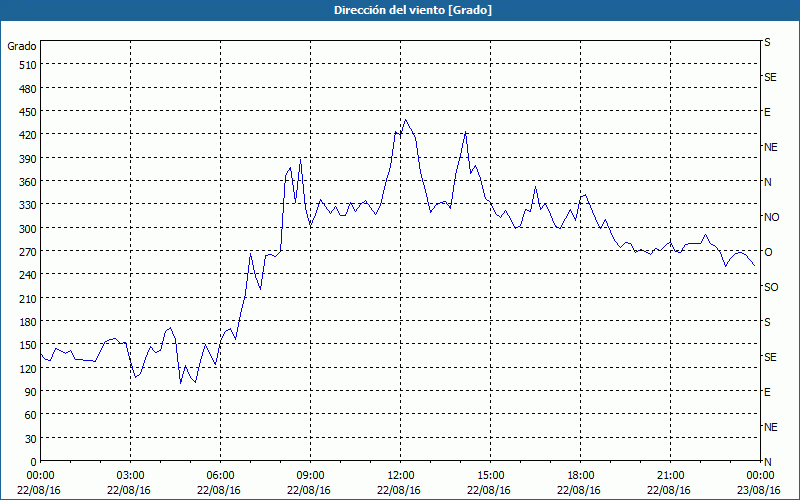Image resolution: width=800 pixels, height=500 pixels.
Task: Click the "E" compass label level with 450
Action: tap(767, 112)
